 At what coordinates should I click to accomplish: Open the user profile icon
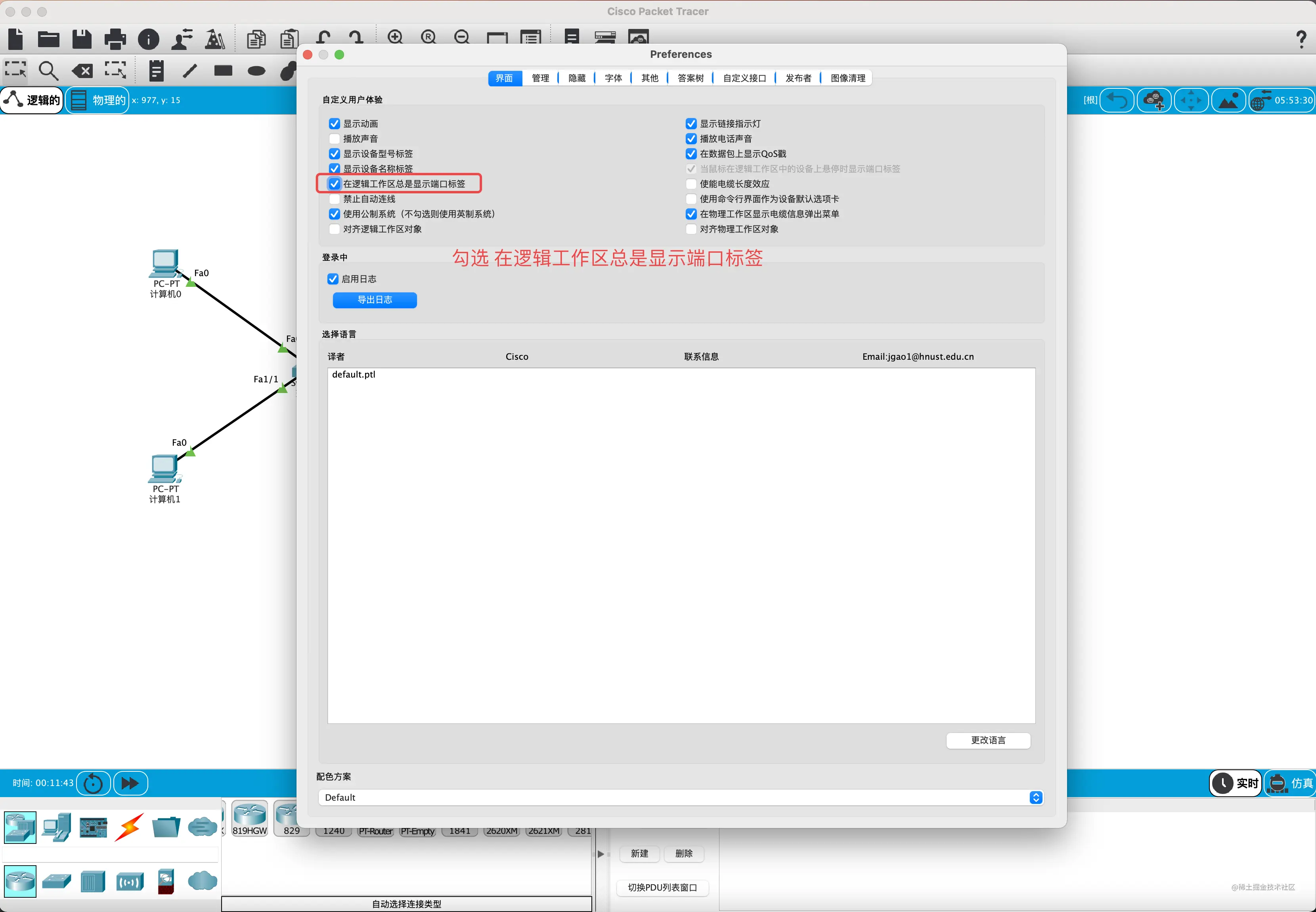pos(182,39)
